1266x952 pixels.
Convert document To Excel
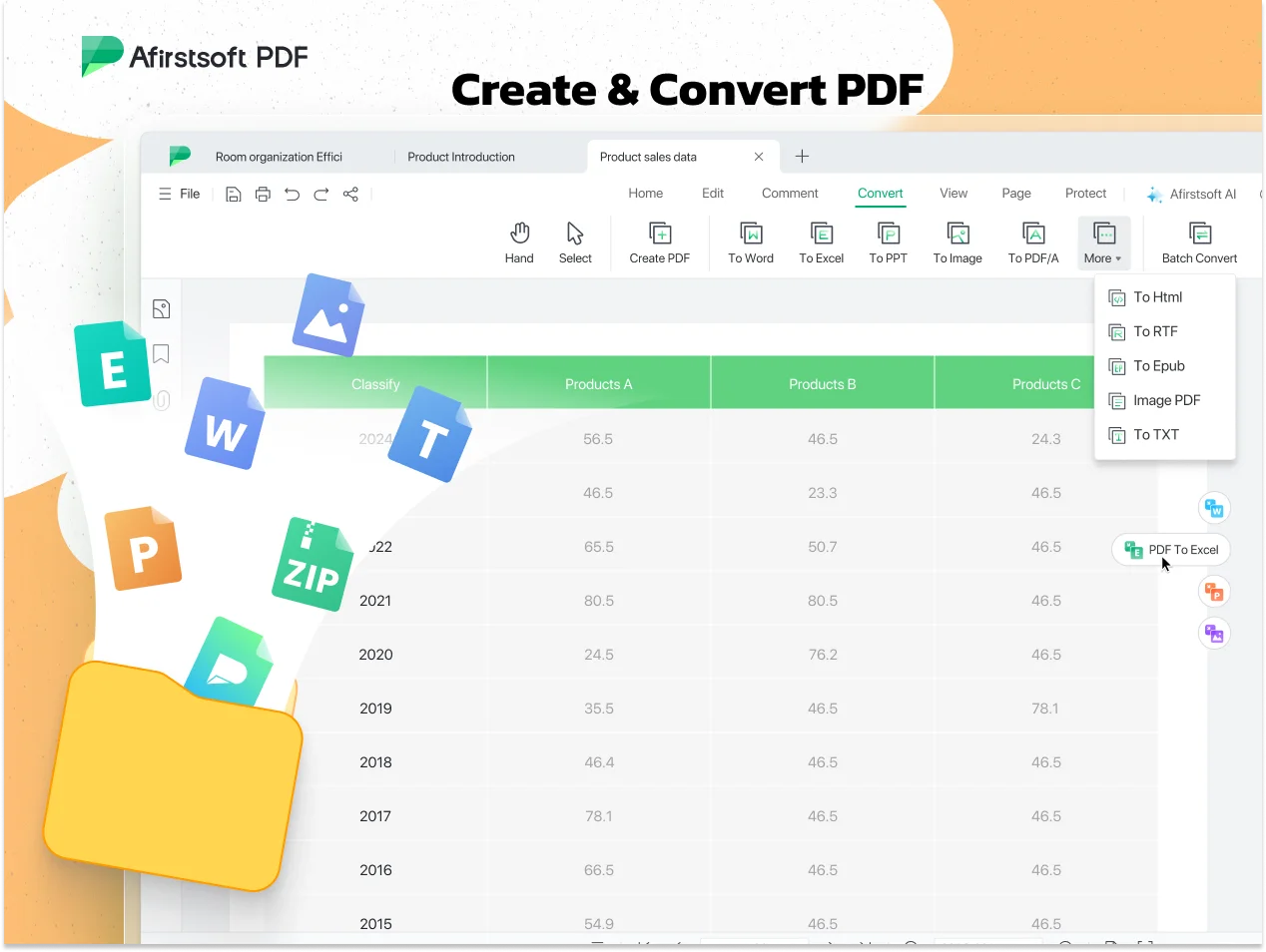point(822,242)
